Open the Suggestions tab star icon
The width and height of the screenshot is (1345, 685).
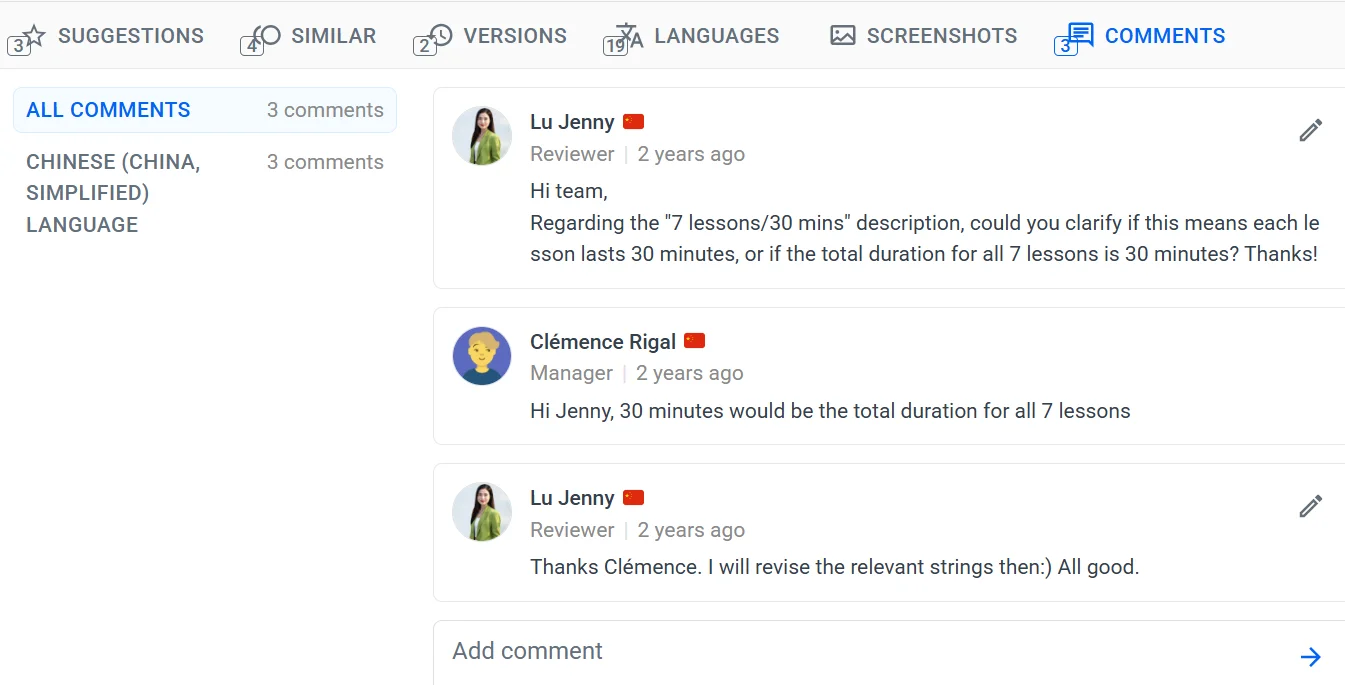[x=34, y=36]
